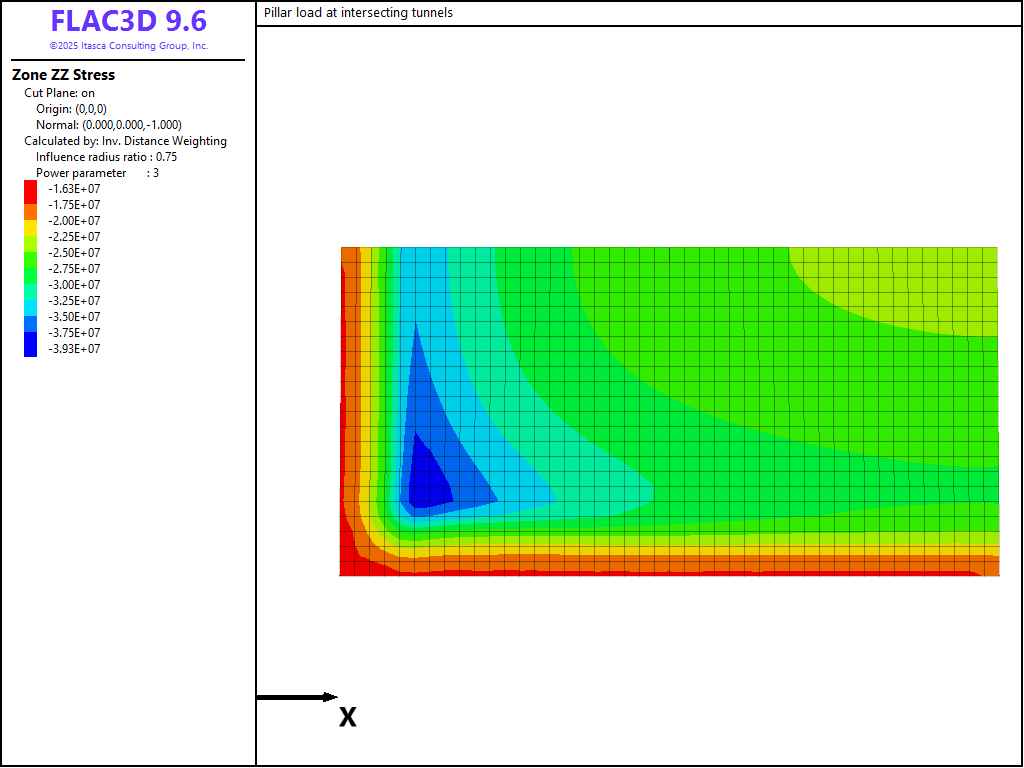Click the Origin (0,0,0) legend entry

[x=71, y=109]
